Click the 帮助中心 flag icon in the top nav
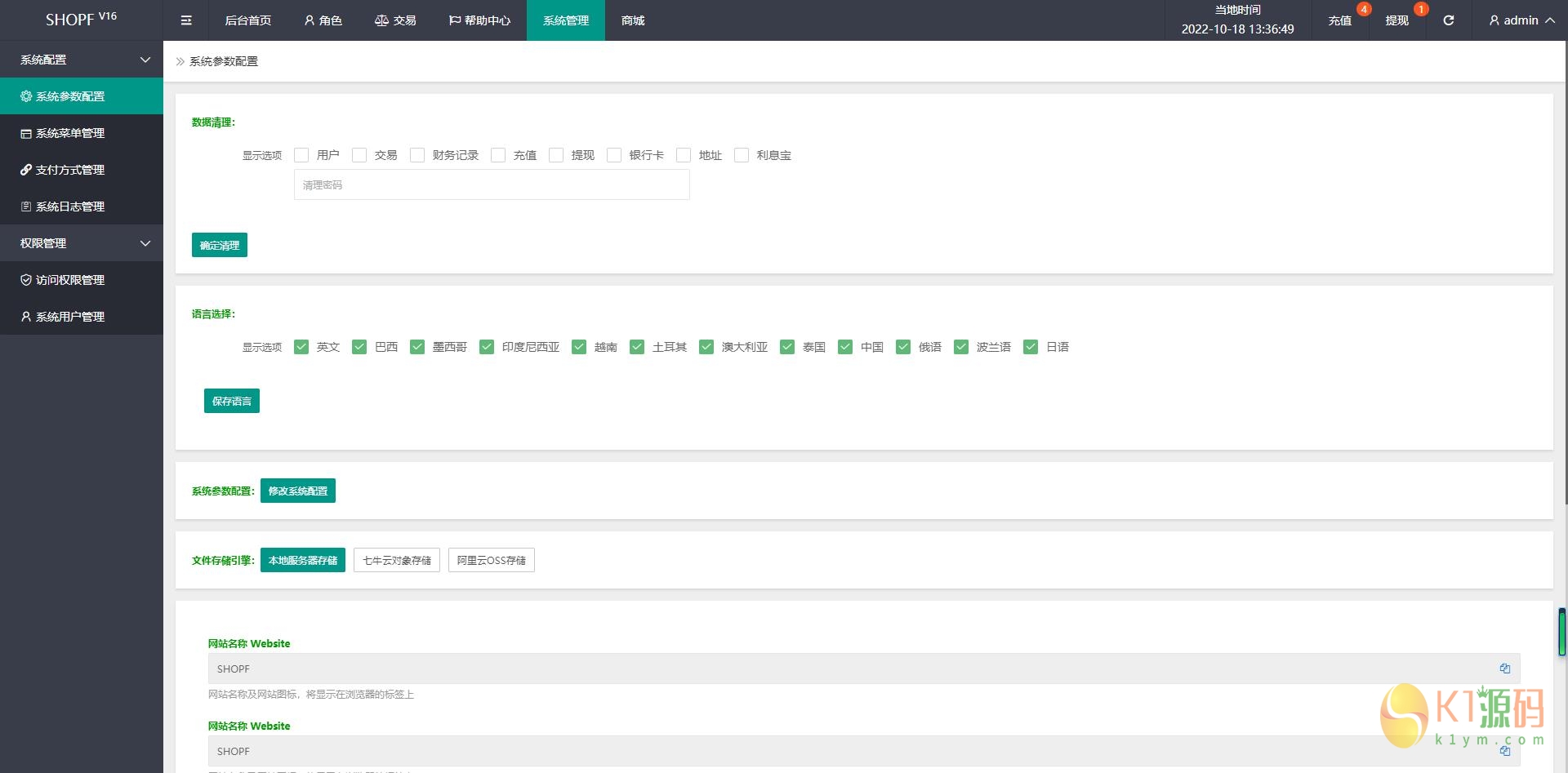This screenshot has width=1568, height=773. tap(455, 20)
